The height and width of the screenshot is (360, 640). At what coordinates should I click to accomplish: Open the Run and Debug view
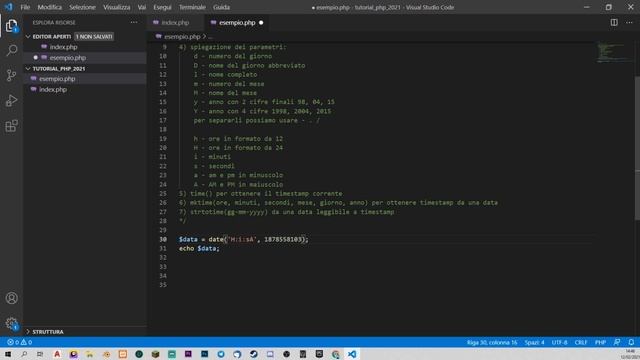pyautogui.click(x=11, y=100)
